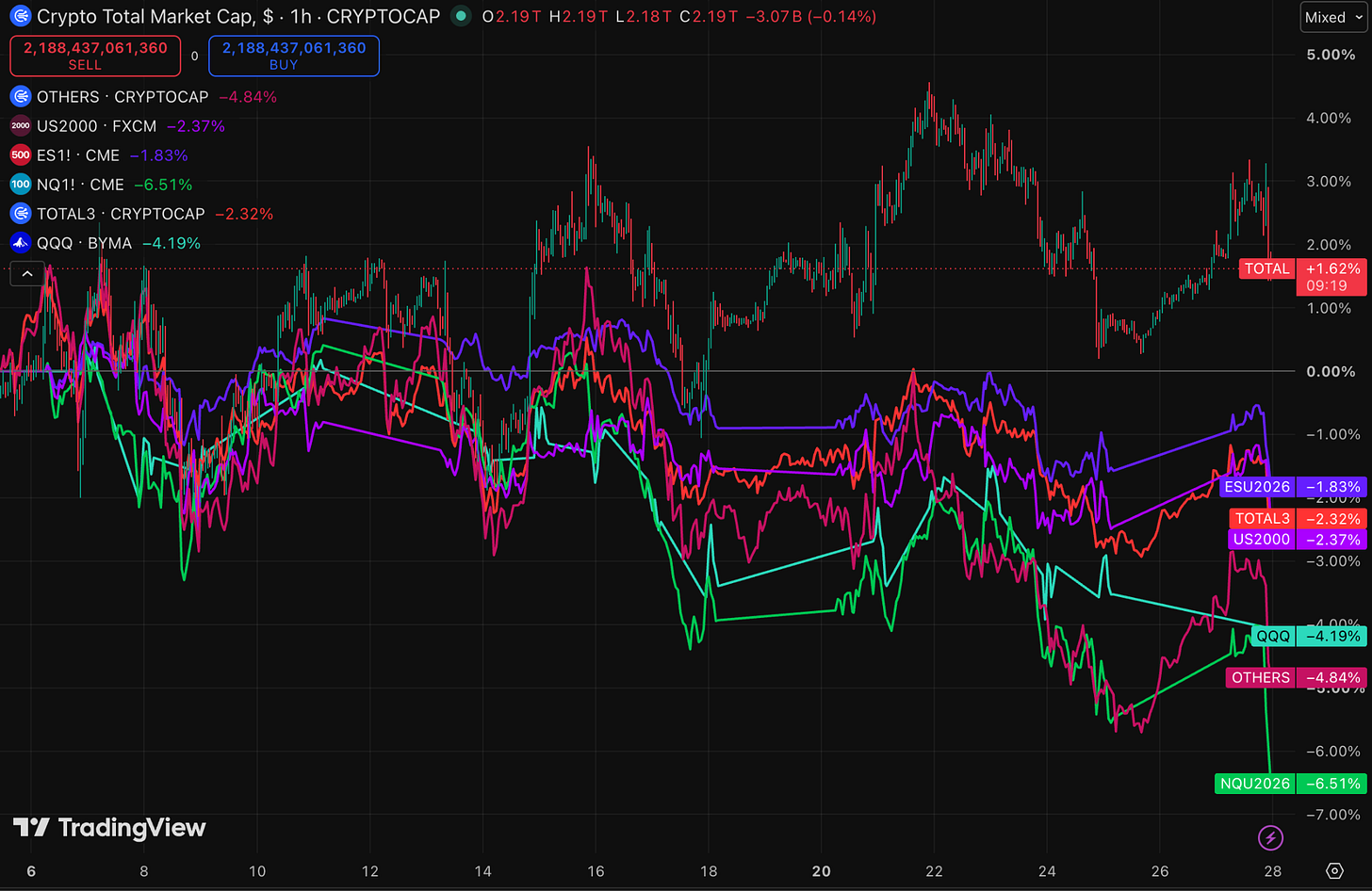Select NQ1! · CME legend row text
Image resolution: width=1372 pixels, height=891 pixels.
click(x=80, y=184)
